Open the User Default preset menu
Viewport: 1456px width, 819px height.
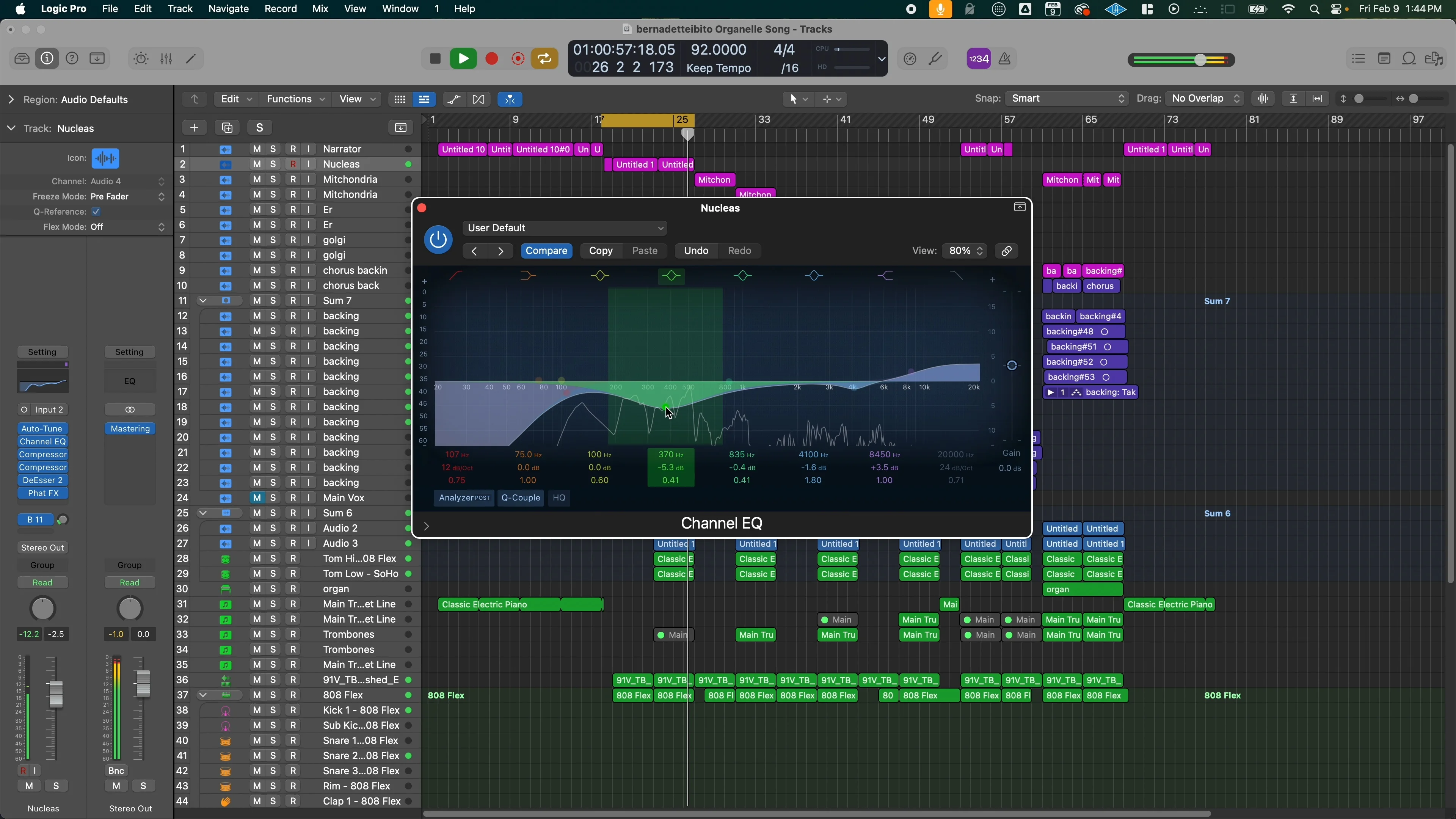[x=565, y=228]
